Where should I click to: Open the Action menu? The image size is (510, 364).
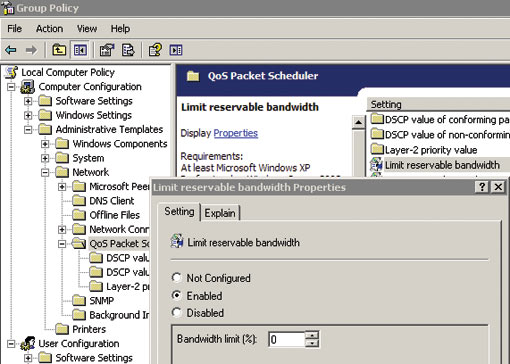[49, 29]
